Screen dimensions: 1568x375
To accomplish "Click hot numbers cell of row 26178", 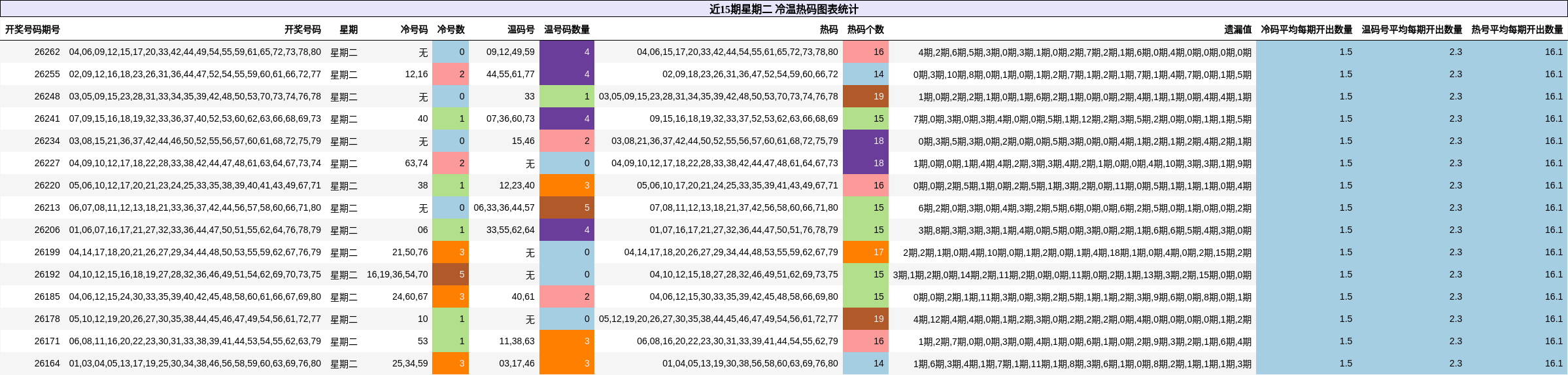I will pyautogui.click(x=719, y=319).
